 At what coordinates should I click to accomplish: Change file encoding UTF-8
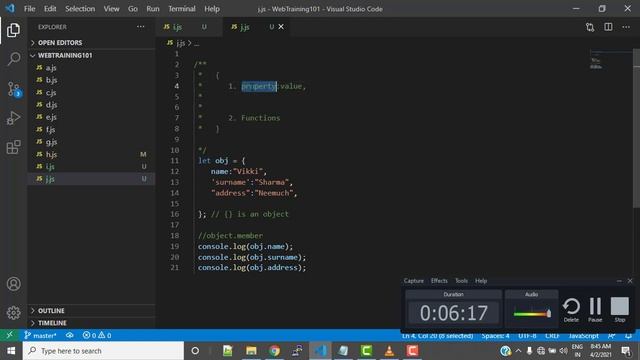click(x=527, y=336)
